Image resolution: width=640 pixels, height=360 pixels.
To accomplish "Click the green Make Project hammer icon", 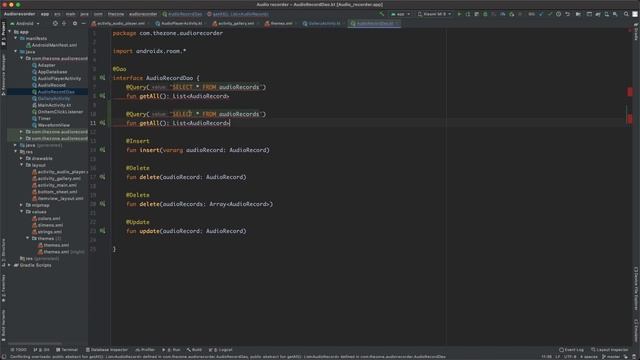I will point(382,14).
